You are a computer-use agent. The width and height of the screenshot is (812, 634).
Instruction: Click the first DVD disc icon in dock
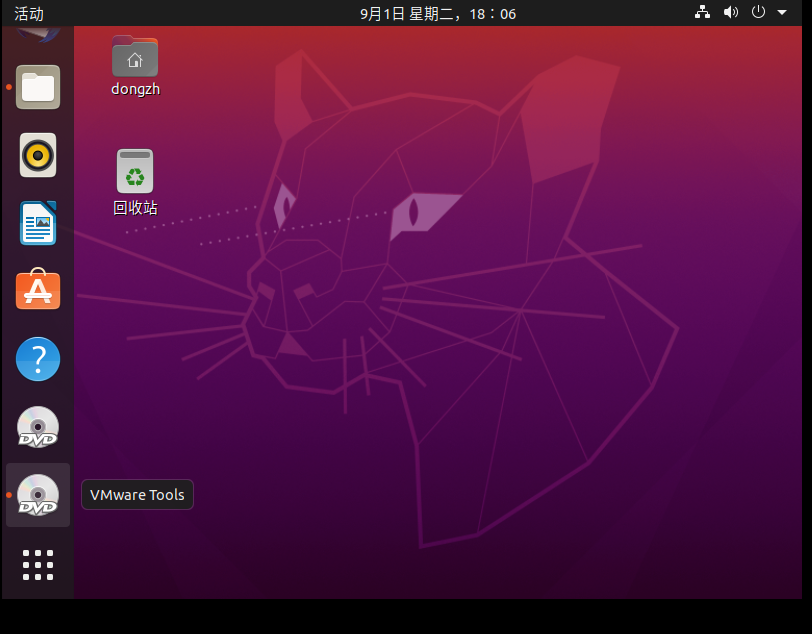(x=38, y=427)
